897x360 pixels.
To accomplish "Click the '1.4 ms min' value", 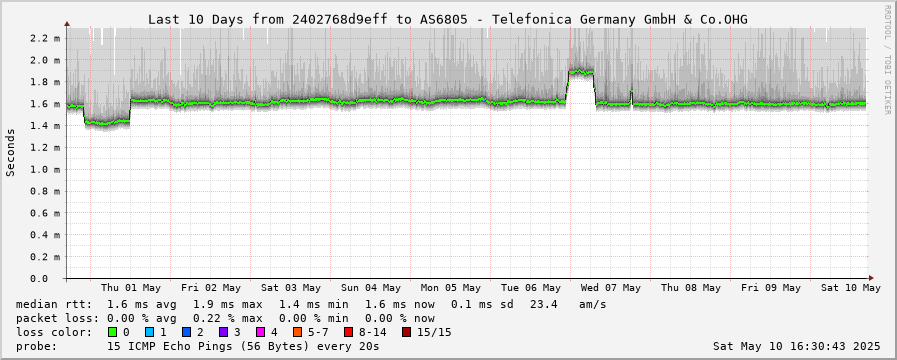I will click(313, 304).
